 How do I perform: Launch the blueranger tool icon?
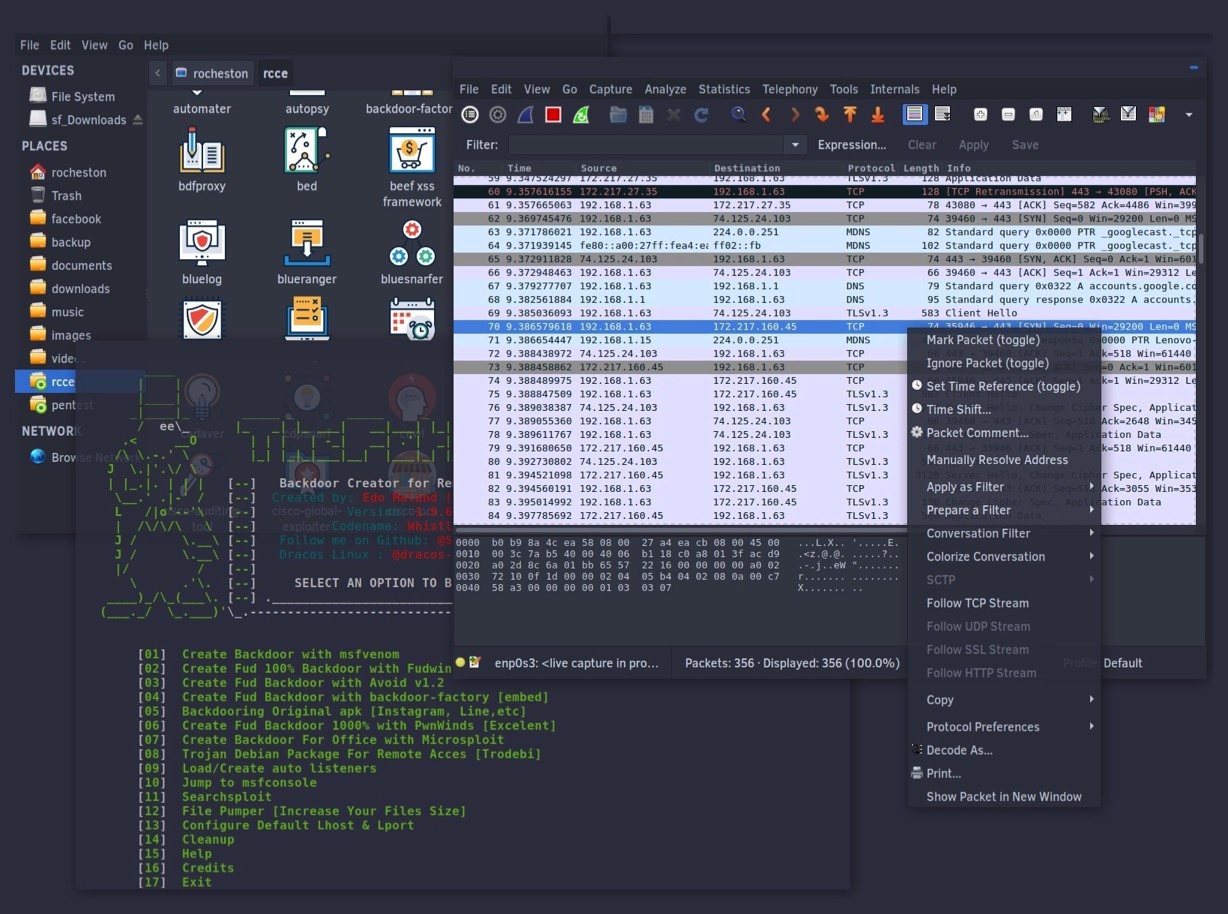point(307,243)
